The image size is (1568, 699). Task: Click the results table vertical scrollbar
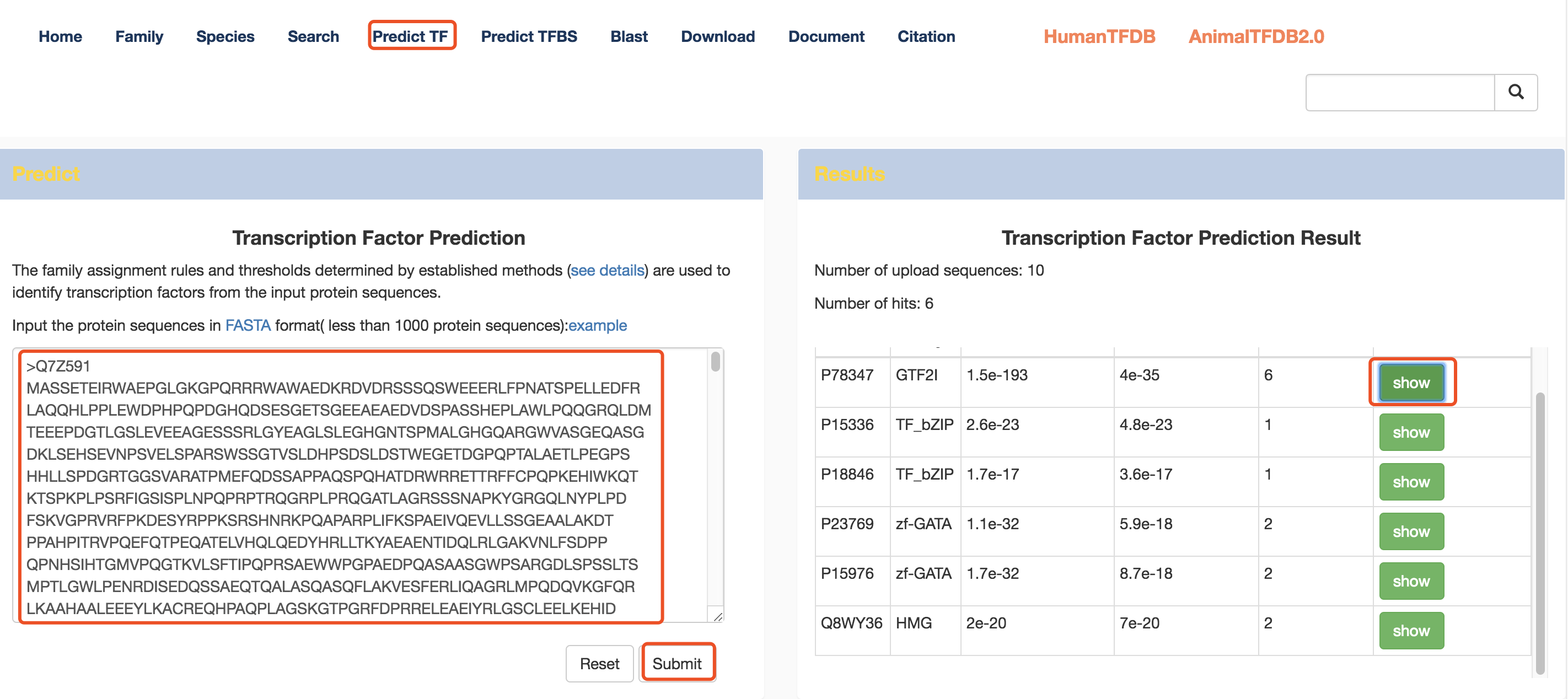click(x=1539, y=533)
